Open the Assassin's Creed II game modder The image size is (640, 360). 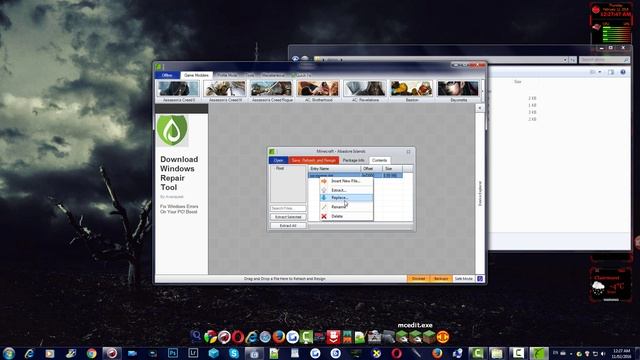click(x=179, y=91)
